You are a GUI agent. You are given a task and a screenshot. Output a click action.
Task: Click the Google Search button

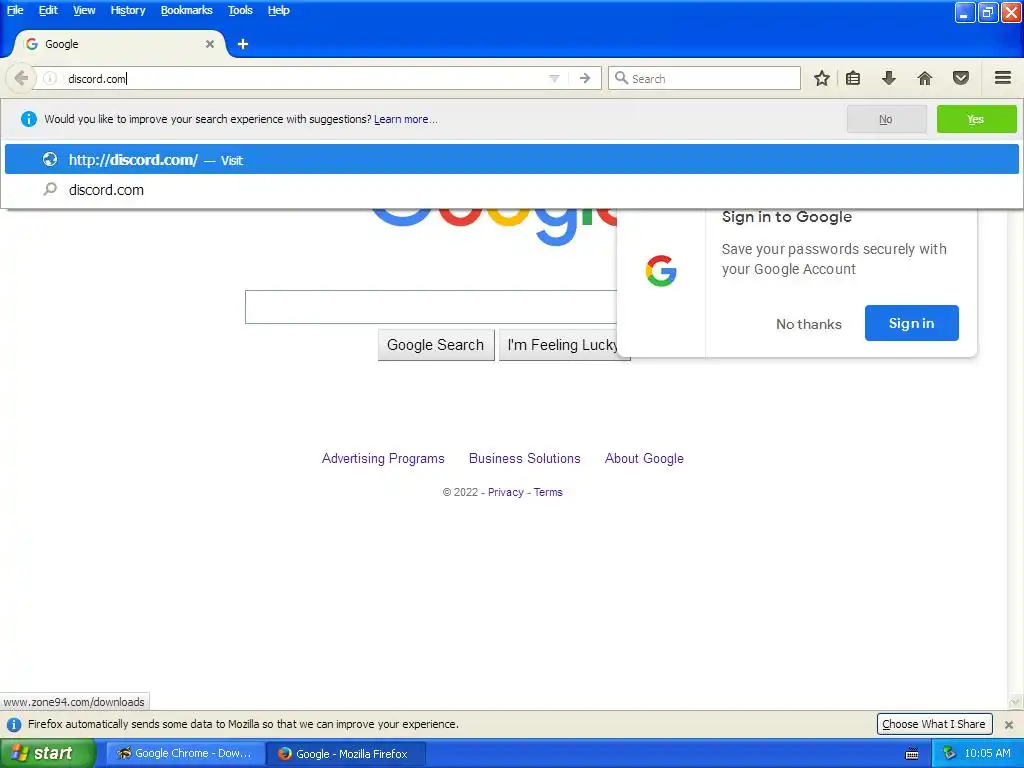[x=436, y=345]
